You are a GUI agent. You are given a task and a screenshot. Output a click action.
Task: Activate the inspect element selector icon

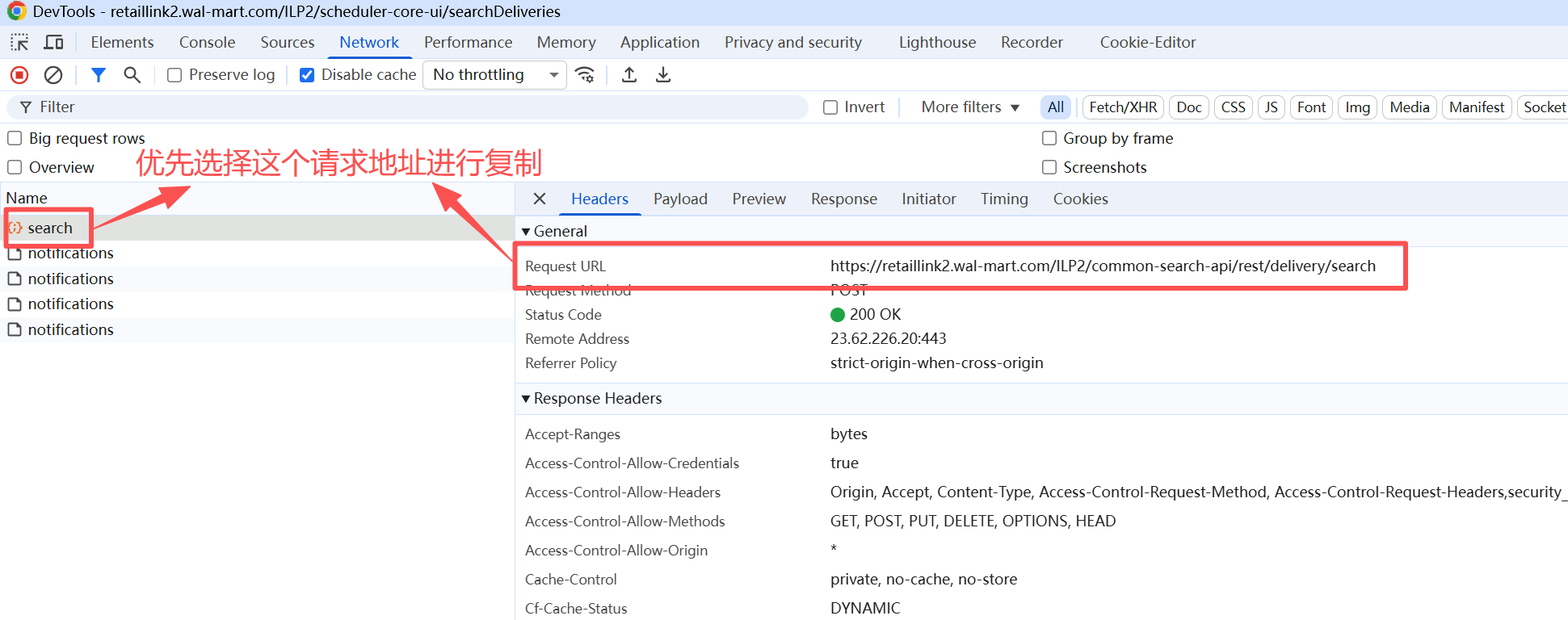pyautogui.click(x=19, y=42)
